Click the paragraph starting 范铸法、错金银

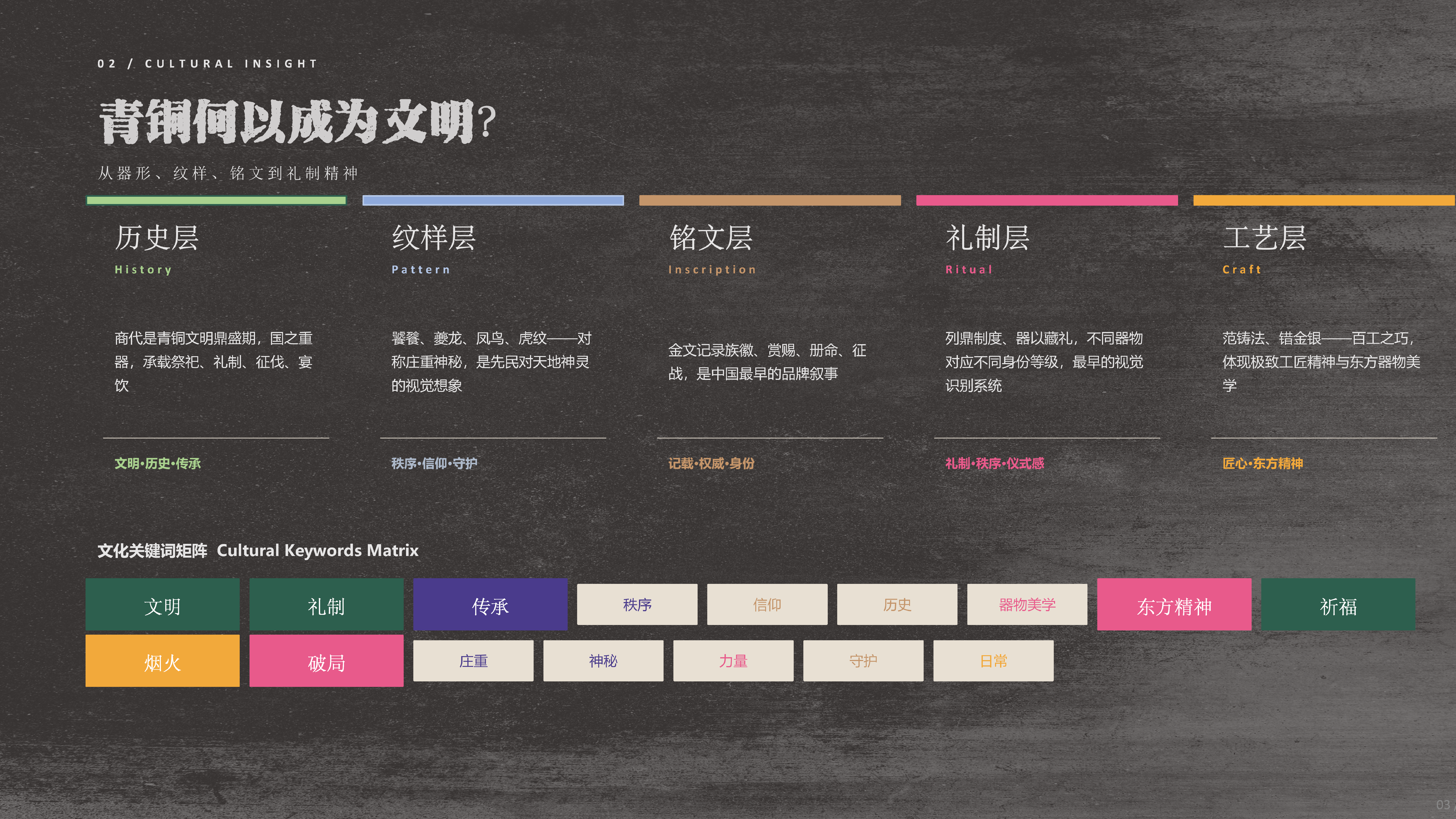1322,362
